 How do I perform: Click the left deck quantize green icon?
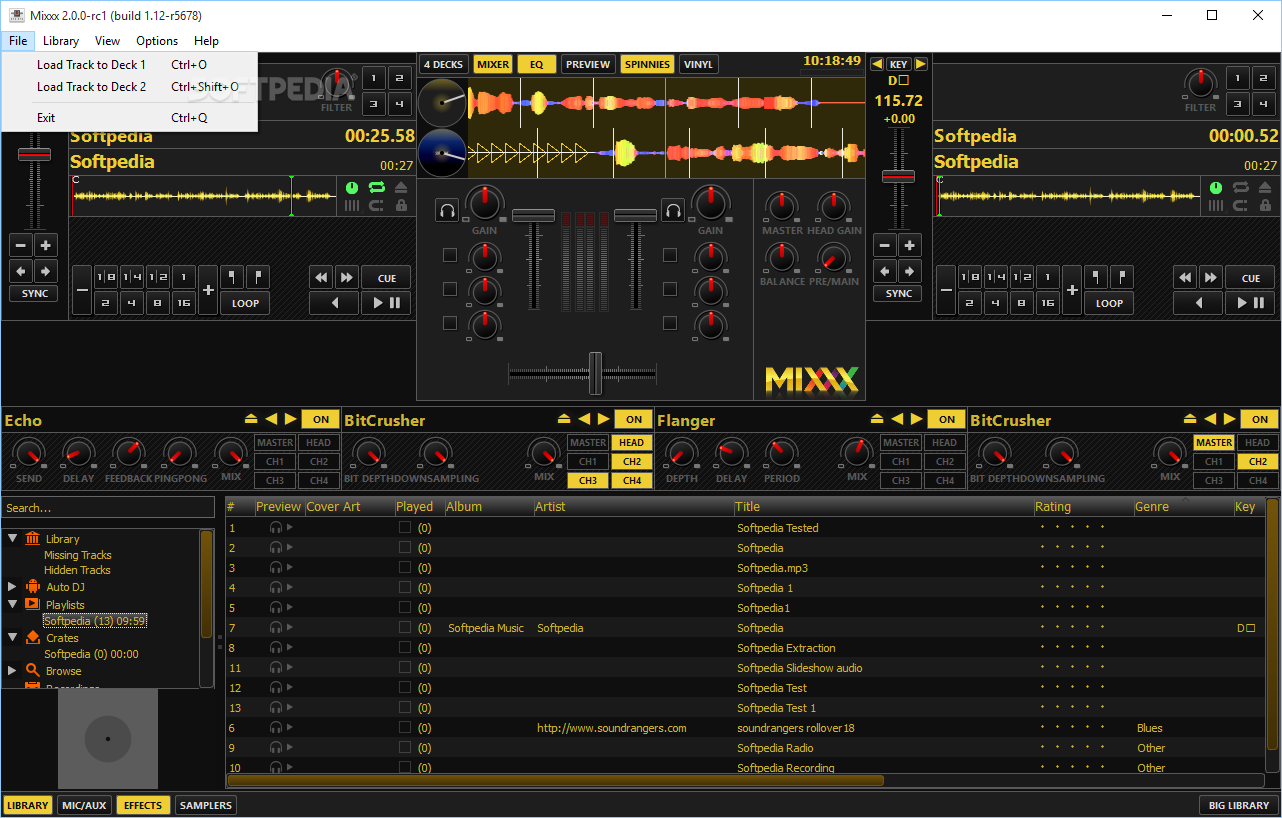pyautogui.click(x=352, y=187)
